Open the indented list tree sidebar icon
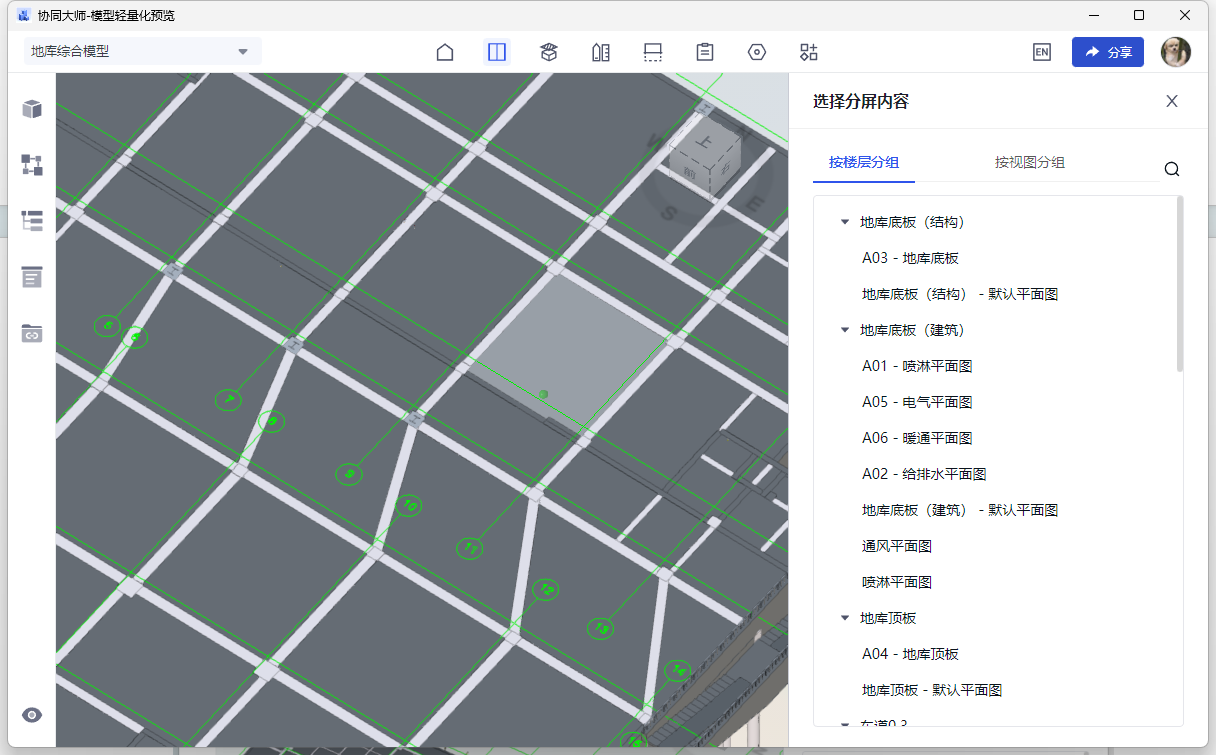The image size is (1216, 755). 32,221
